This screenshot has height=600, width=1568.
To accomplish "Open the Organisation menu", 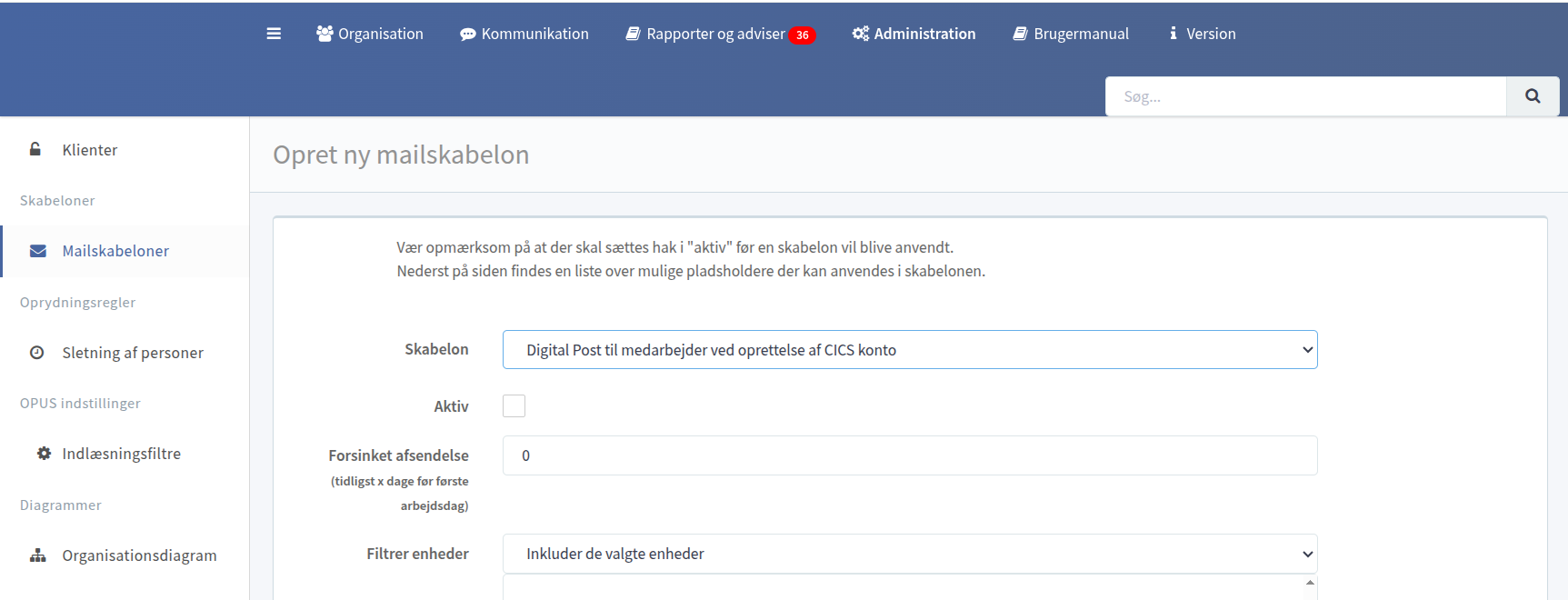I will pyautogui.click(x=370, y=34).
